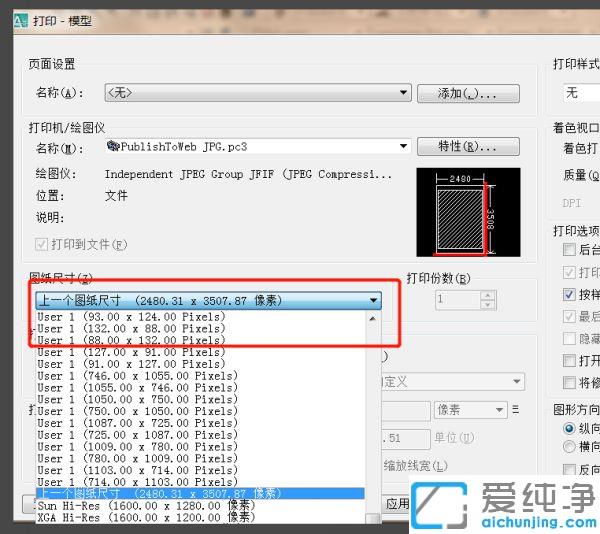
Task: Enable the 后台 background print checkbox
Action: pos(570,250)
